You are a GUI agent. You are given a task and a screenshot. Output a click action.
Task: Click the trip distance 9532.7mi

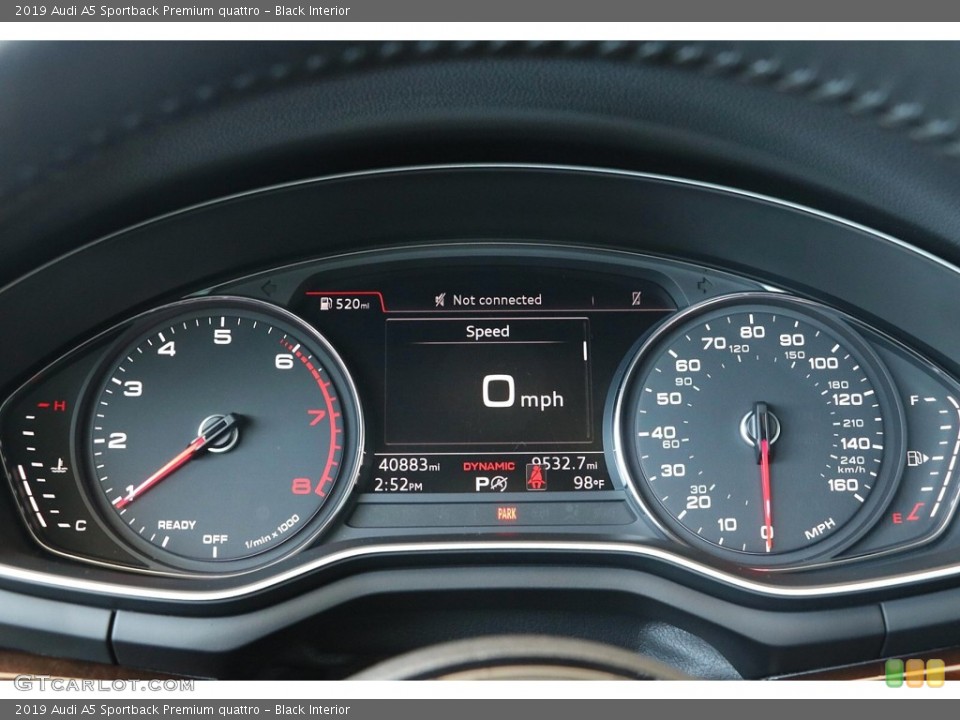click(564, 463)
